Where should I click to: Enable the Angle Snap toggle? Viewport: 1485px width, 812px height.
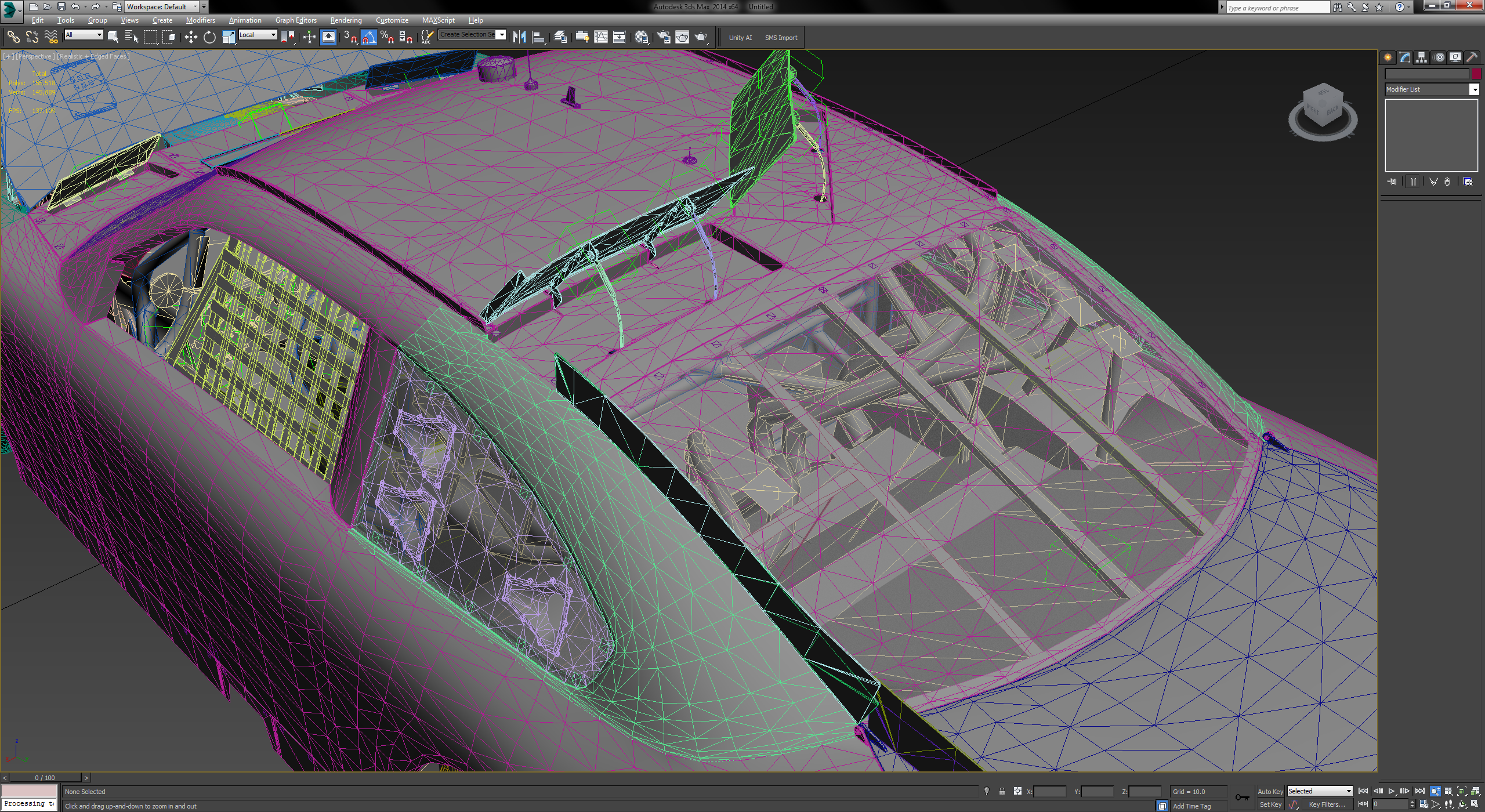tap(370, 37)
